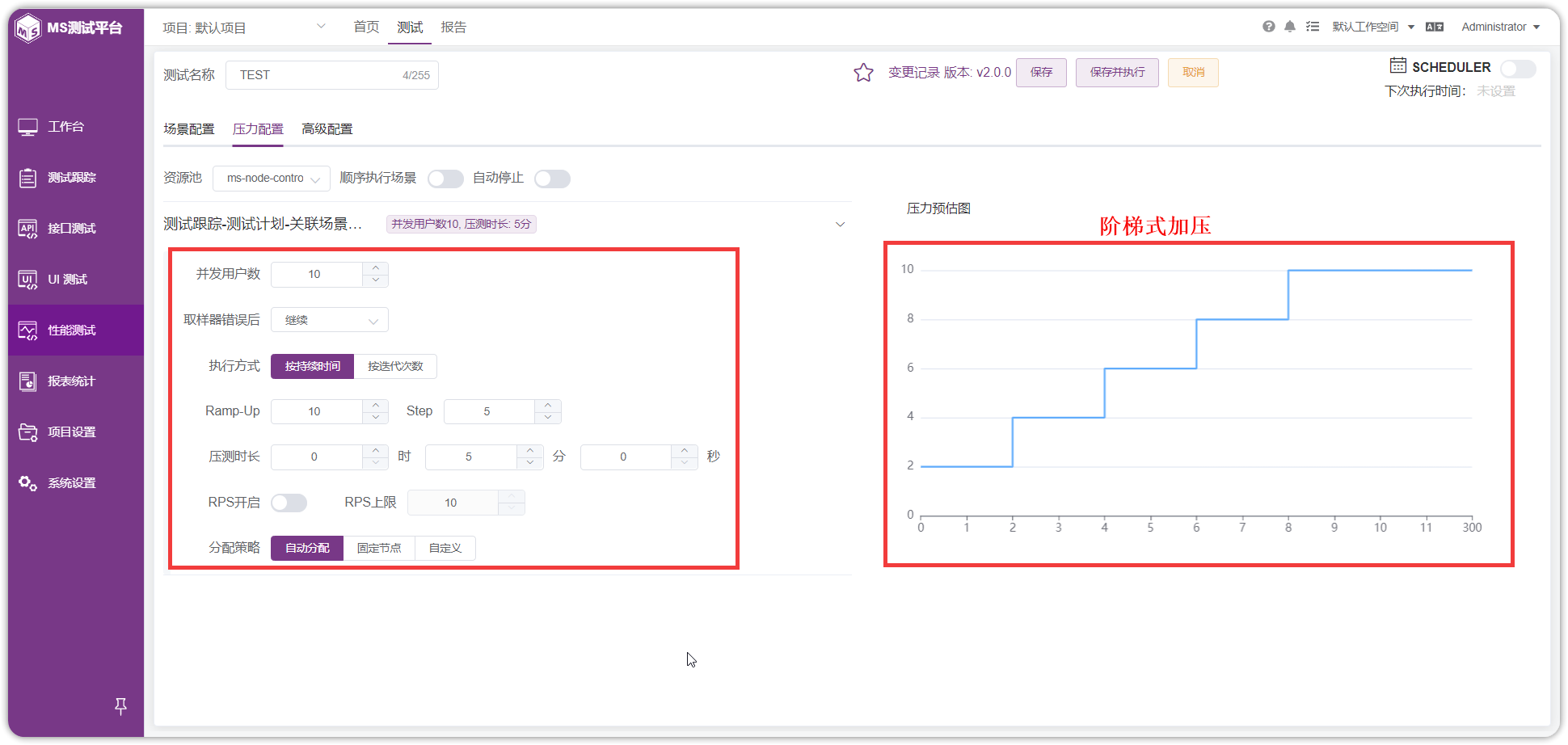Click the help question mark icon
The width and height of the screenshot is (1568, 745).
click(x=1269, y=27)
